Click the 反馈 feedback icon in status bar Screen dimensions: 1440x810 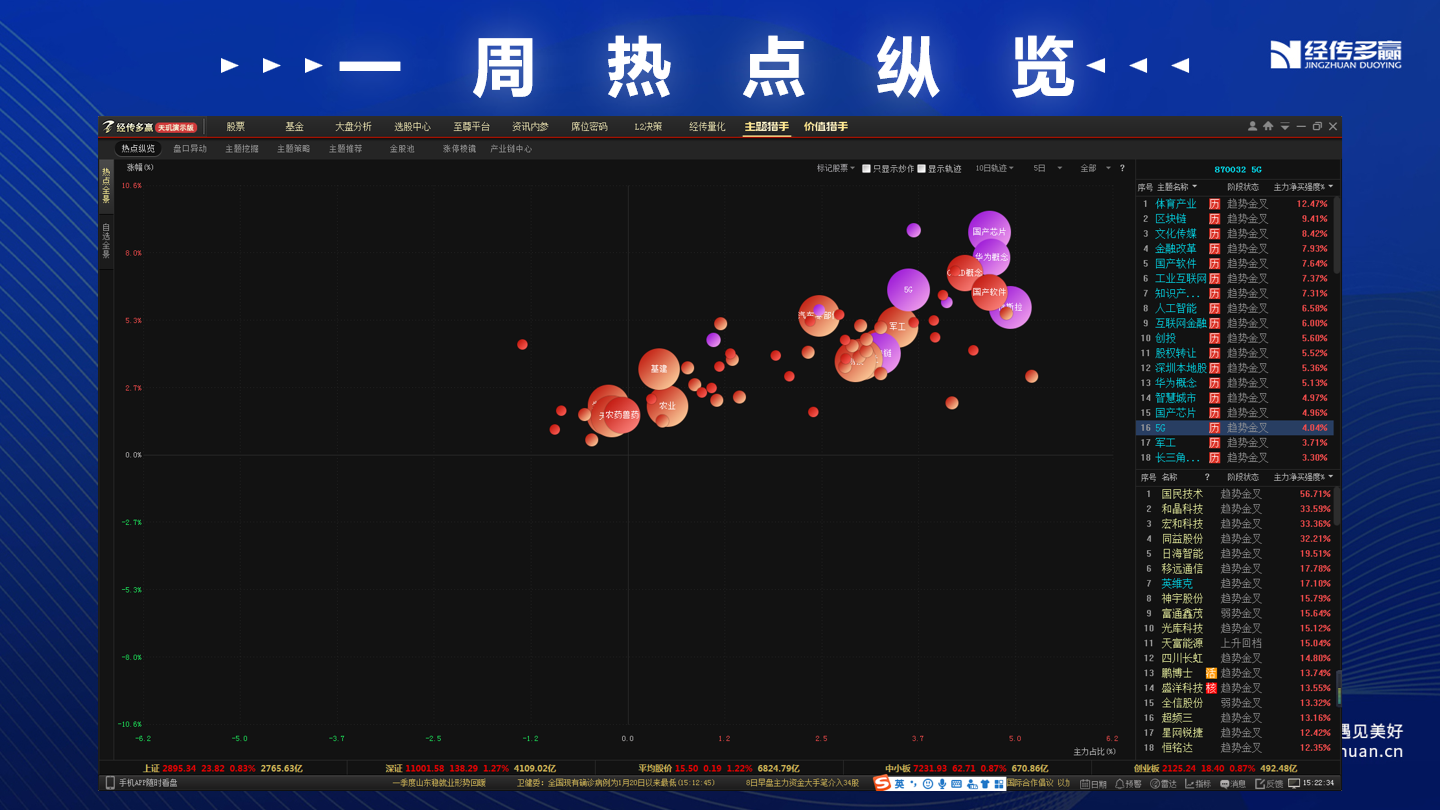tap(1260, 784)
